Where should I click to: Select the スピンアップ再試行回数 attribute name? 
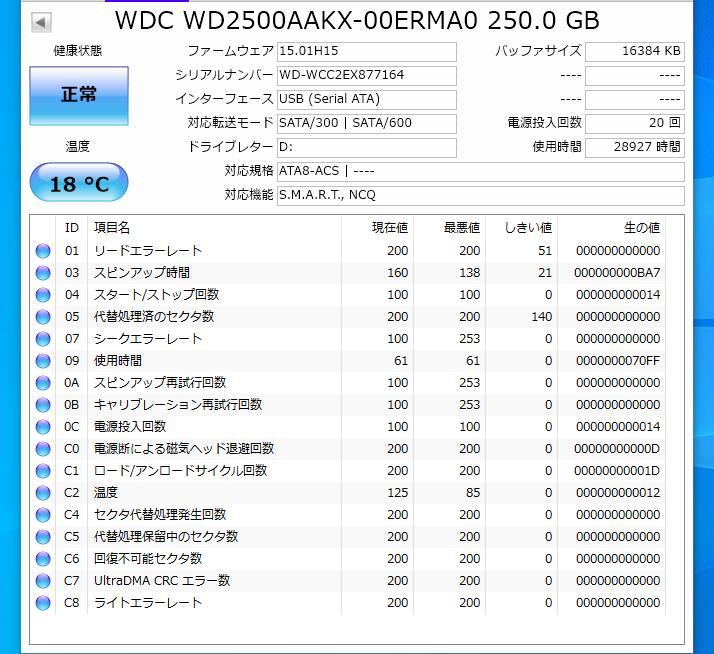[160, 383]
